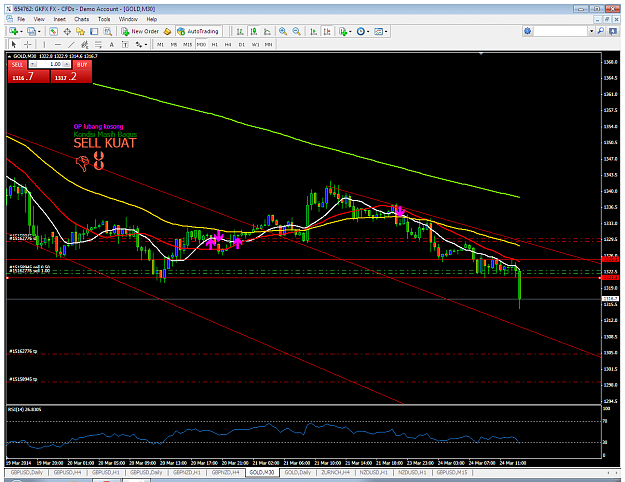The width and height of the screenshot is (625, 482).
Task: Open the Charts menu
Action: [x=81, y=19]
